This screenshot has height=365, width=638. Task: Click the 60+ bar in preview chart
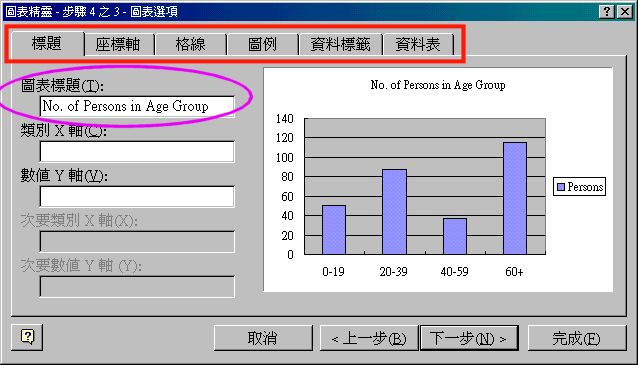pyautogui.click(x=515, y=199)
